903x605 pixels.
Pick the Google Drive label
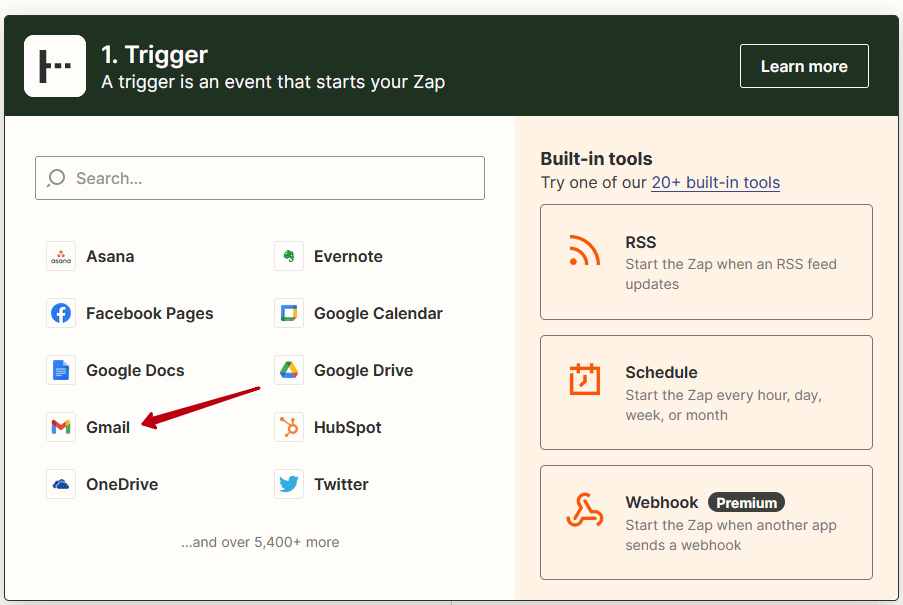coord(363,370)
